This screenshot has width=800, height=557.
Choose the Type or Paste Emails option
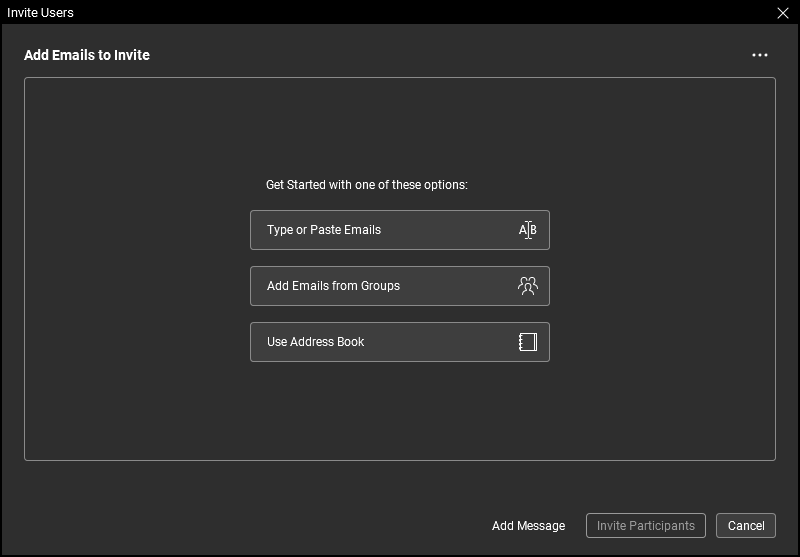click(399, 230)
